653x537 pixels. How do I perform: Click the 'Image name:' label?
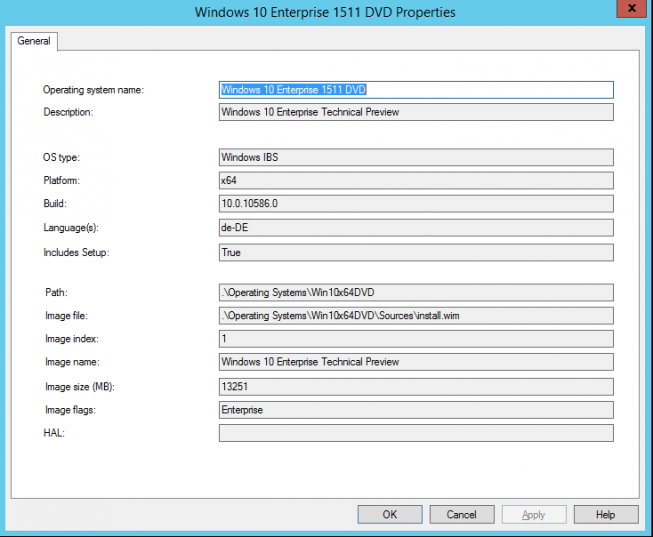coord(72,362)
